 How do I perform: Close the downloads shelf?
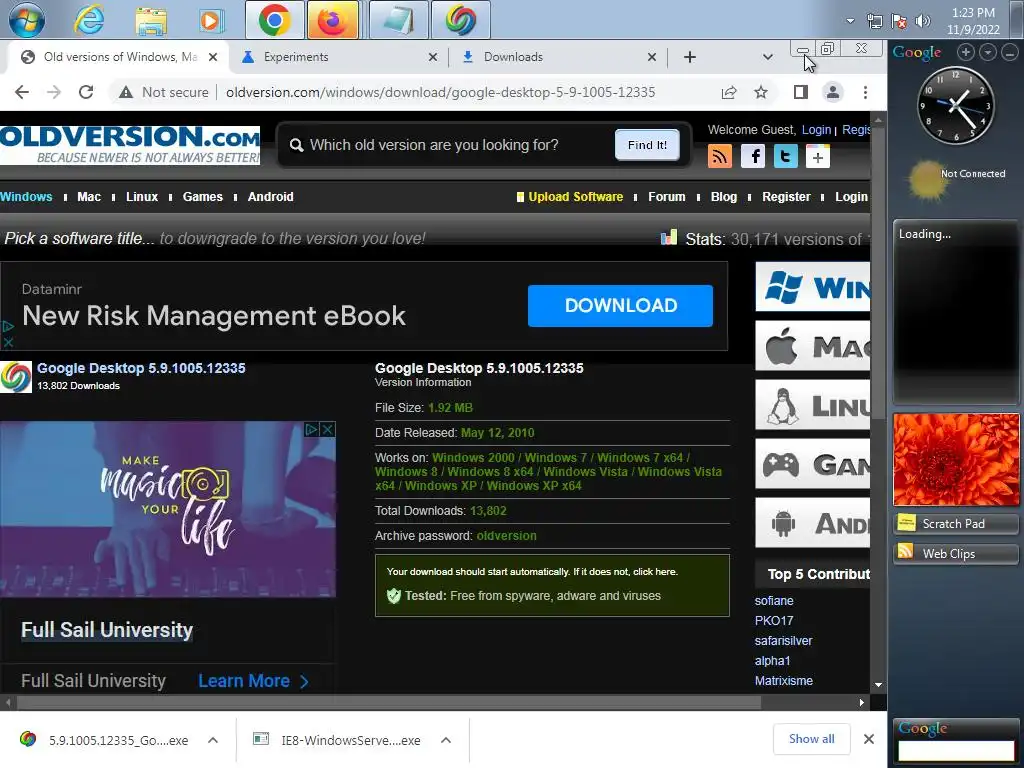tap(869, 739)
